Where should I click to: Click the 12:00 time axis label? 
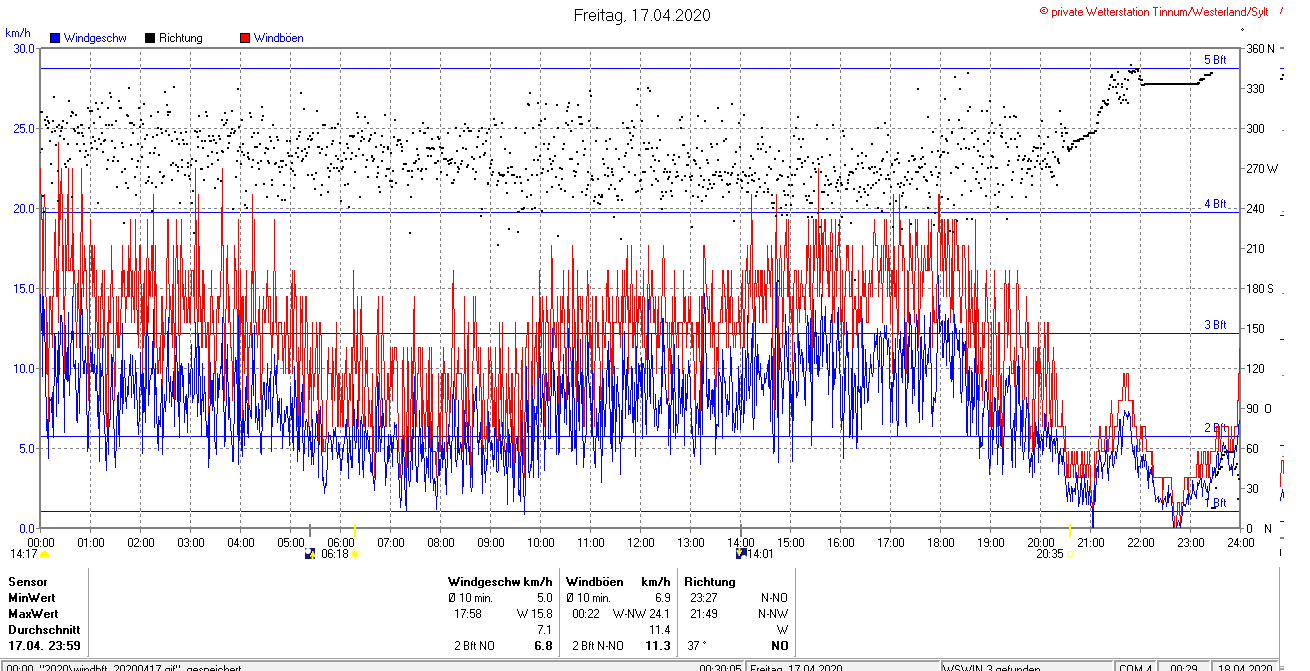coord(640,542)
